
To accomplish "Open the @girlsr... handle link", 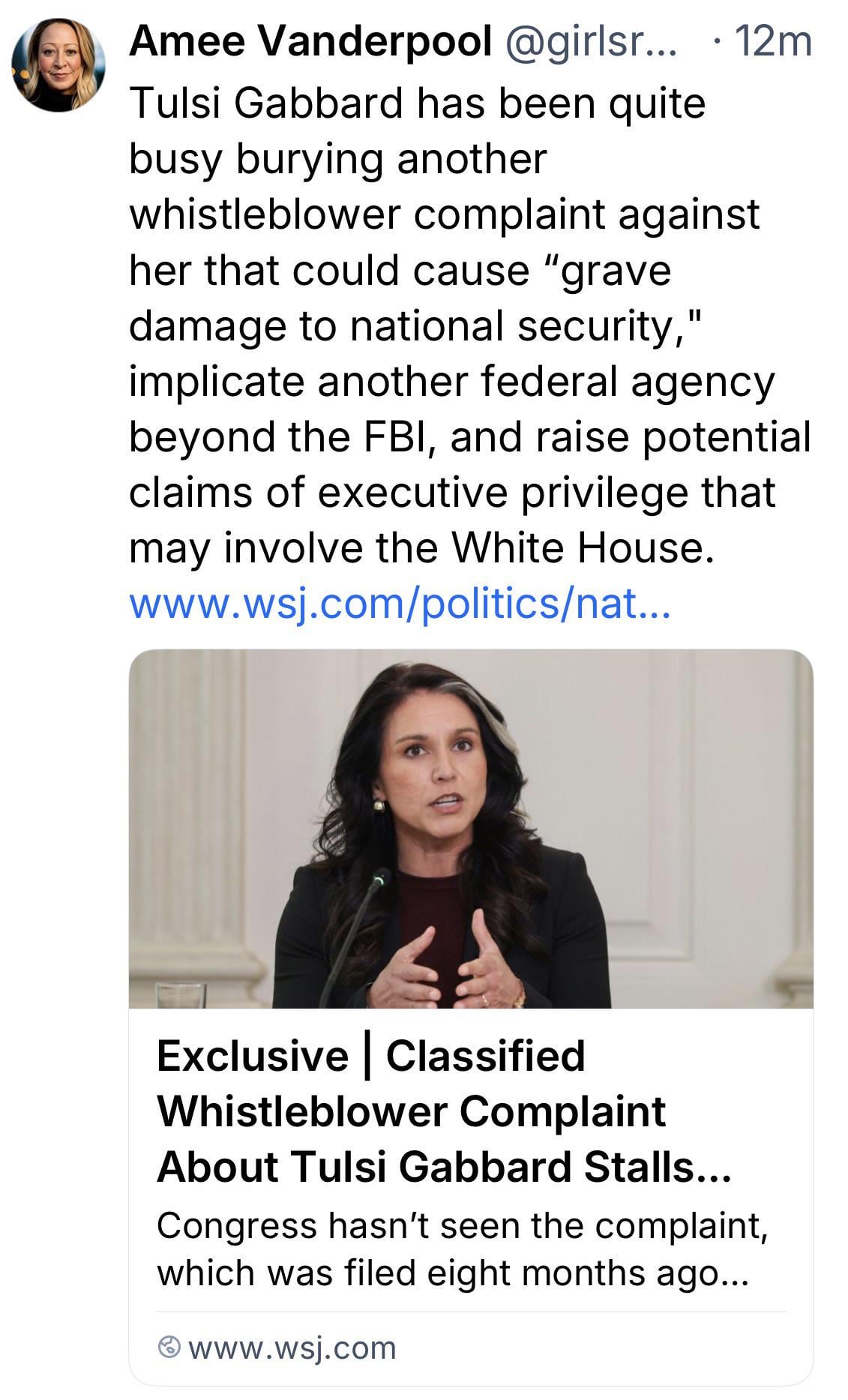I will point(591,40).
